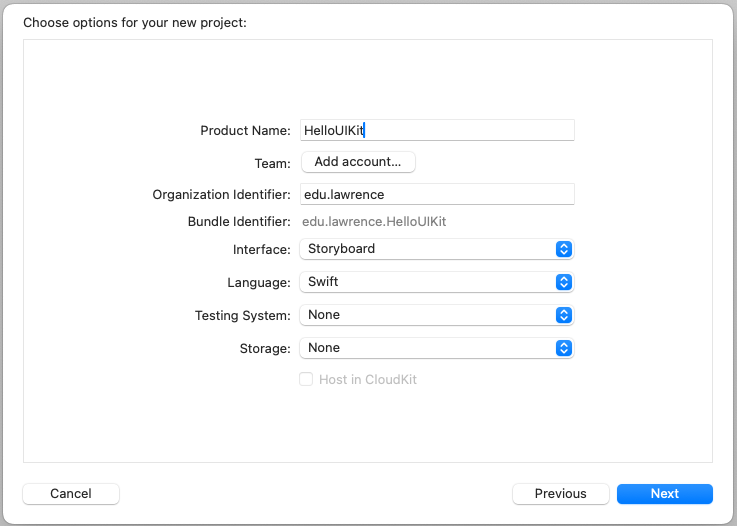Click the blue chevron icon on Interface popup
This screenshot has width=737, height=526.
tap(564, 249)
